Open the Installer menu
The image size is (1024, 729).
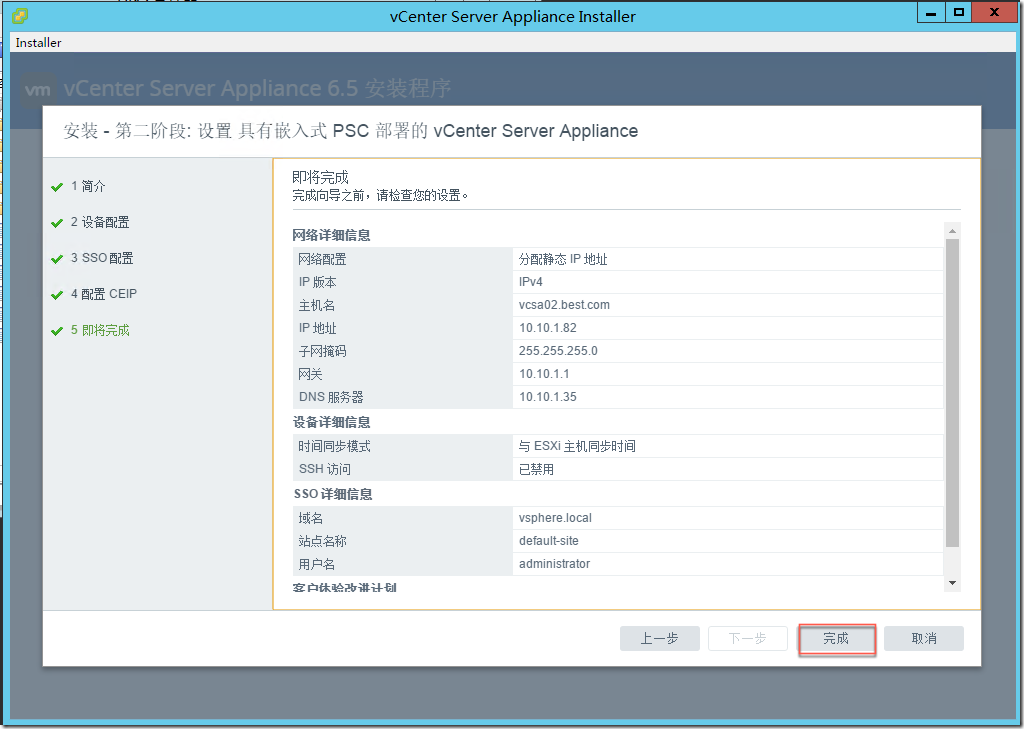click(38, 42)
